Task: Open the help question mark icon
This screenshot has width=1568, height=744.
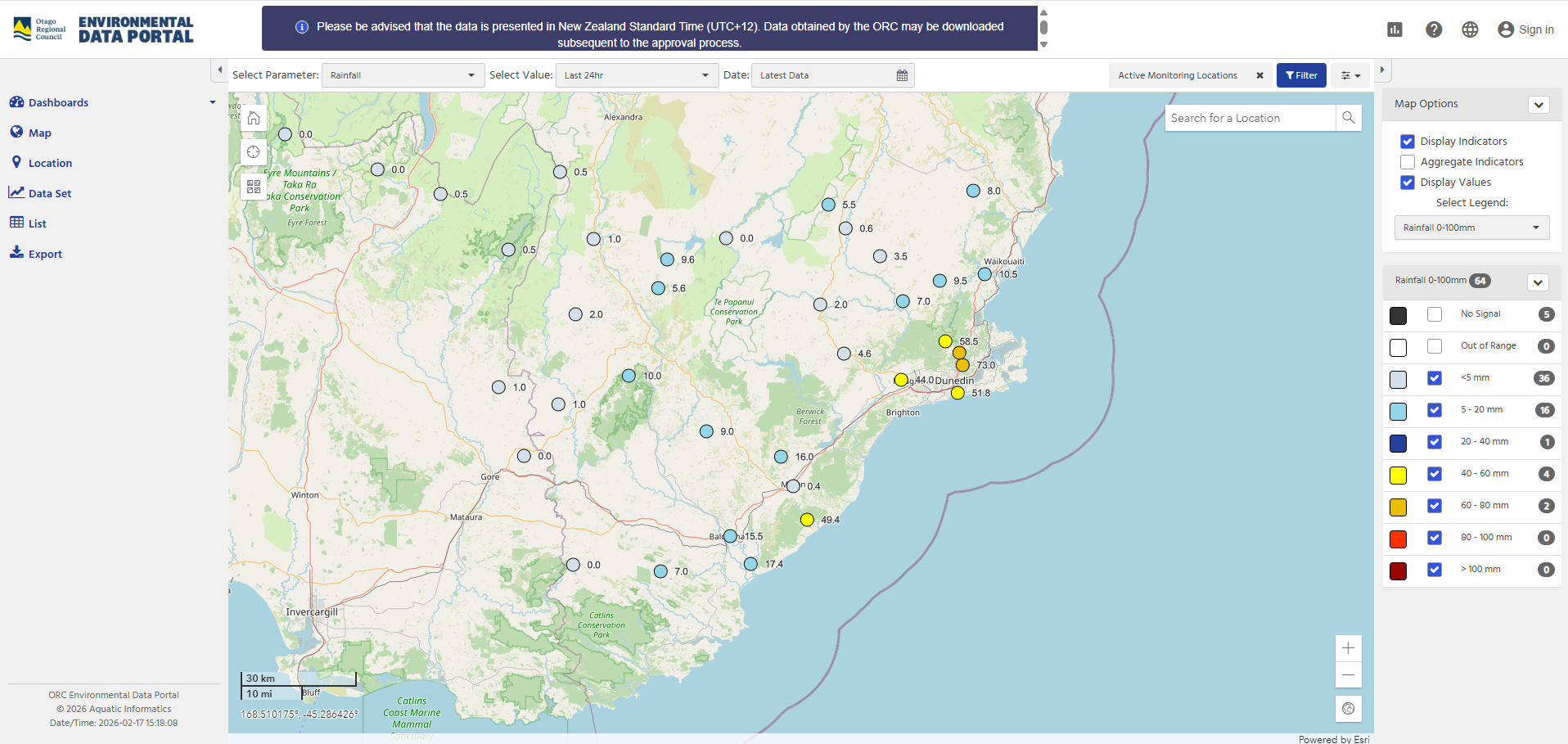Action: (x=1434, y=29)
